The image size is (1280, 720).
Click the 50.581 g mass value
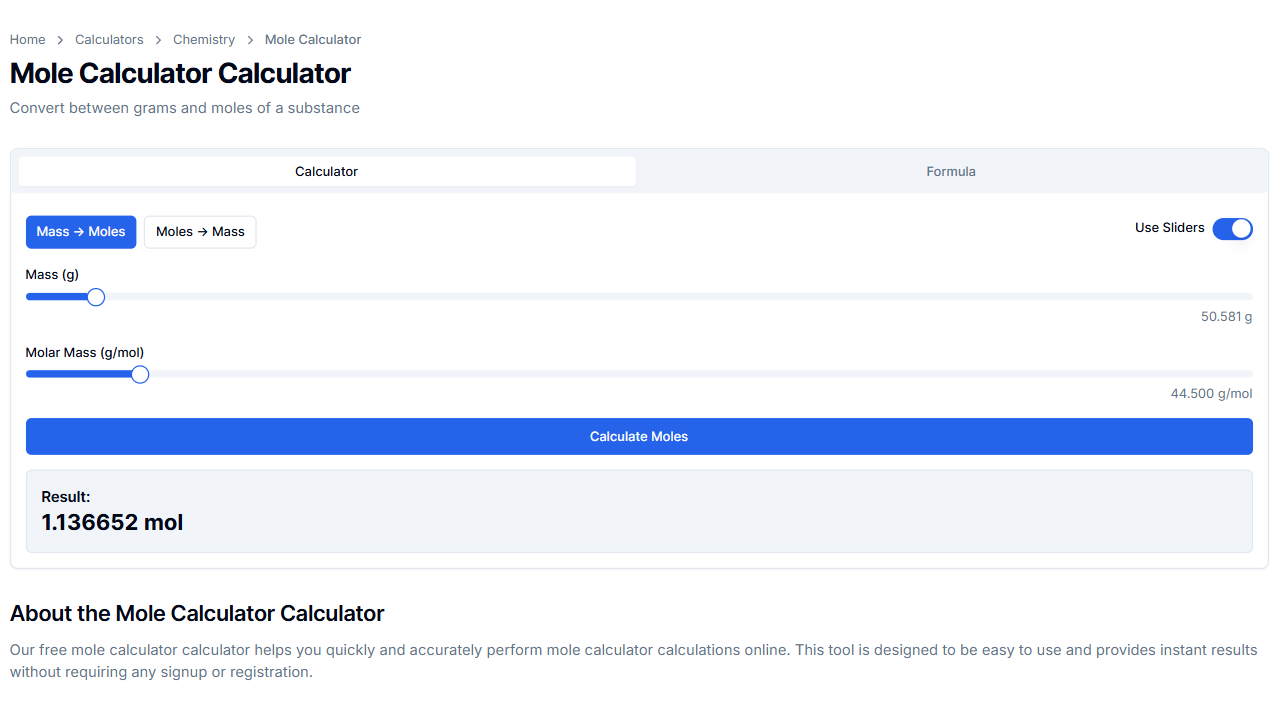coord(1226,316)
